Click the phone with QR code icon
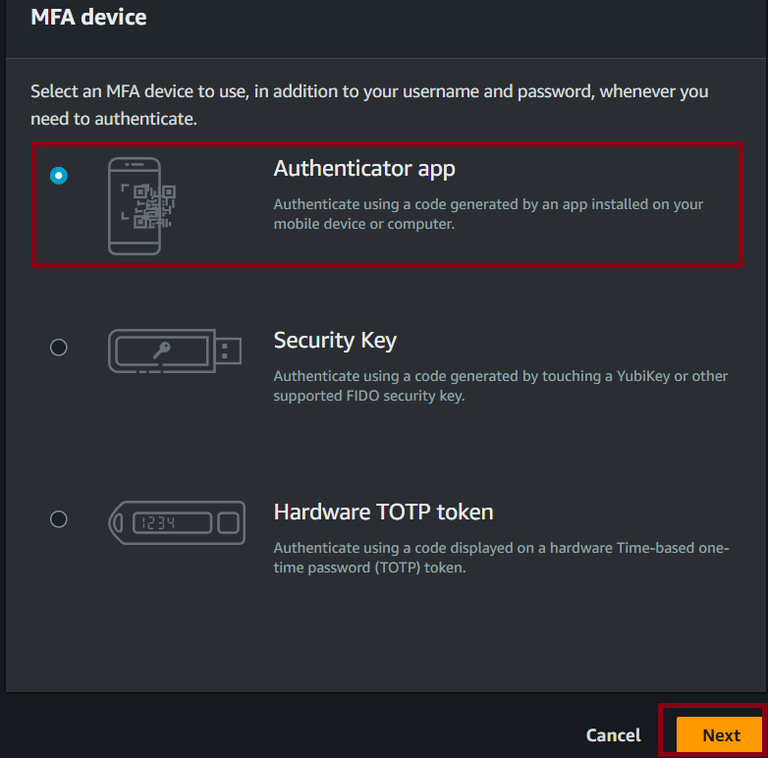Image resolution: width=768 pixels, height=758 pixels. [x=134, y=205]
